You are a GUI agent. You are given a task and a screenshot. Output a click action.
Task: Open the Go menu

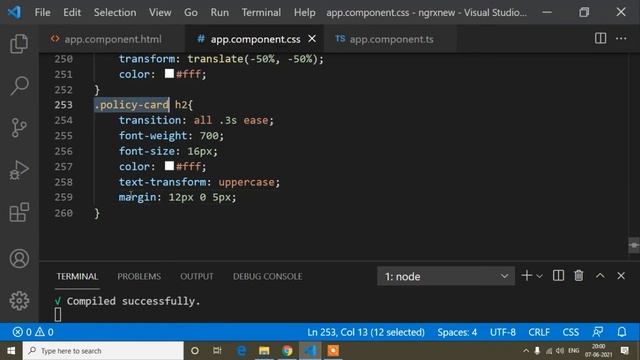[x=191, y=12]
